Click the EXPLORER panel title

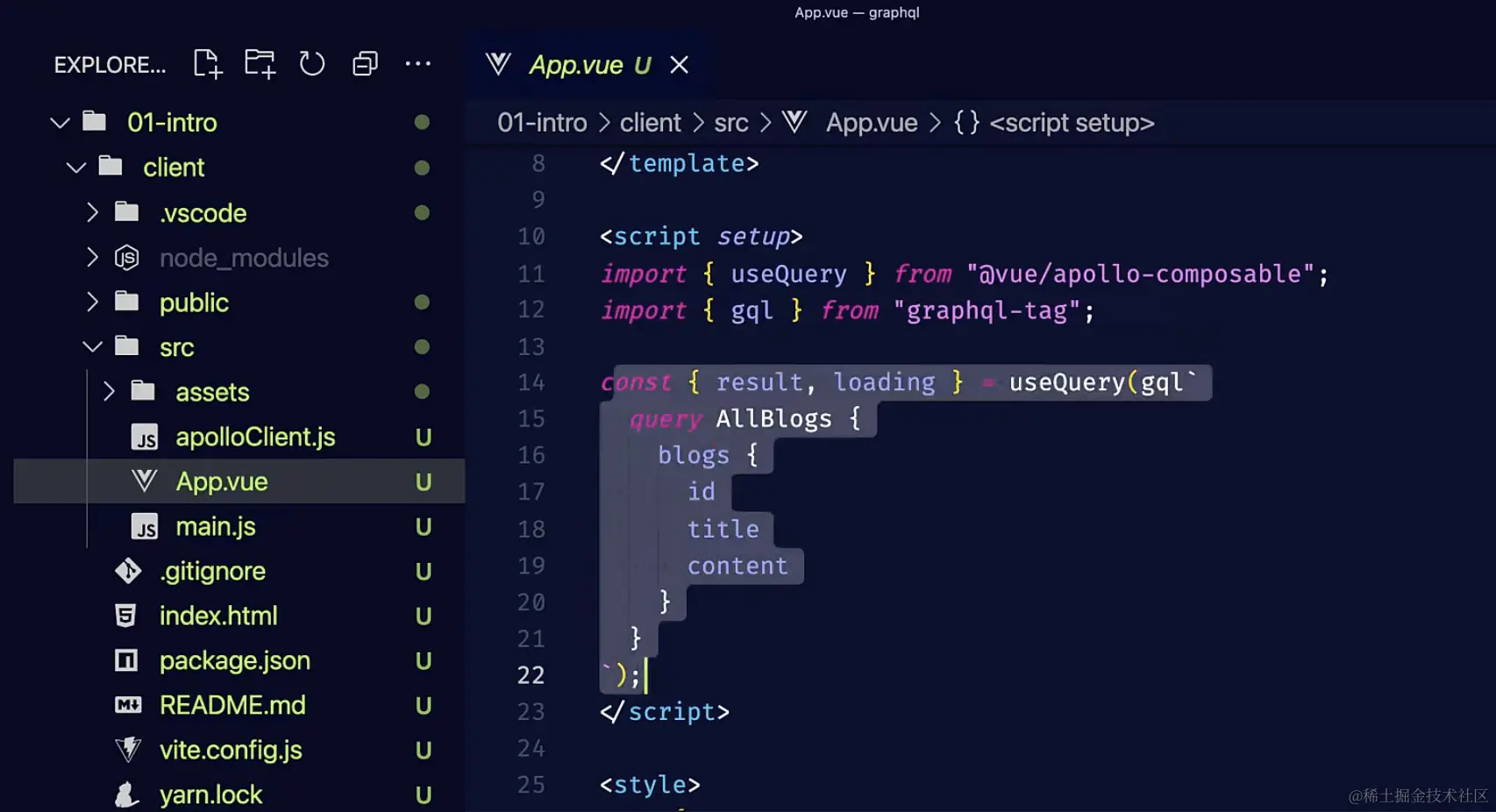tap(110, 65)
